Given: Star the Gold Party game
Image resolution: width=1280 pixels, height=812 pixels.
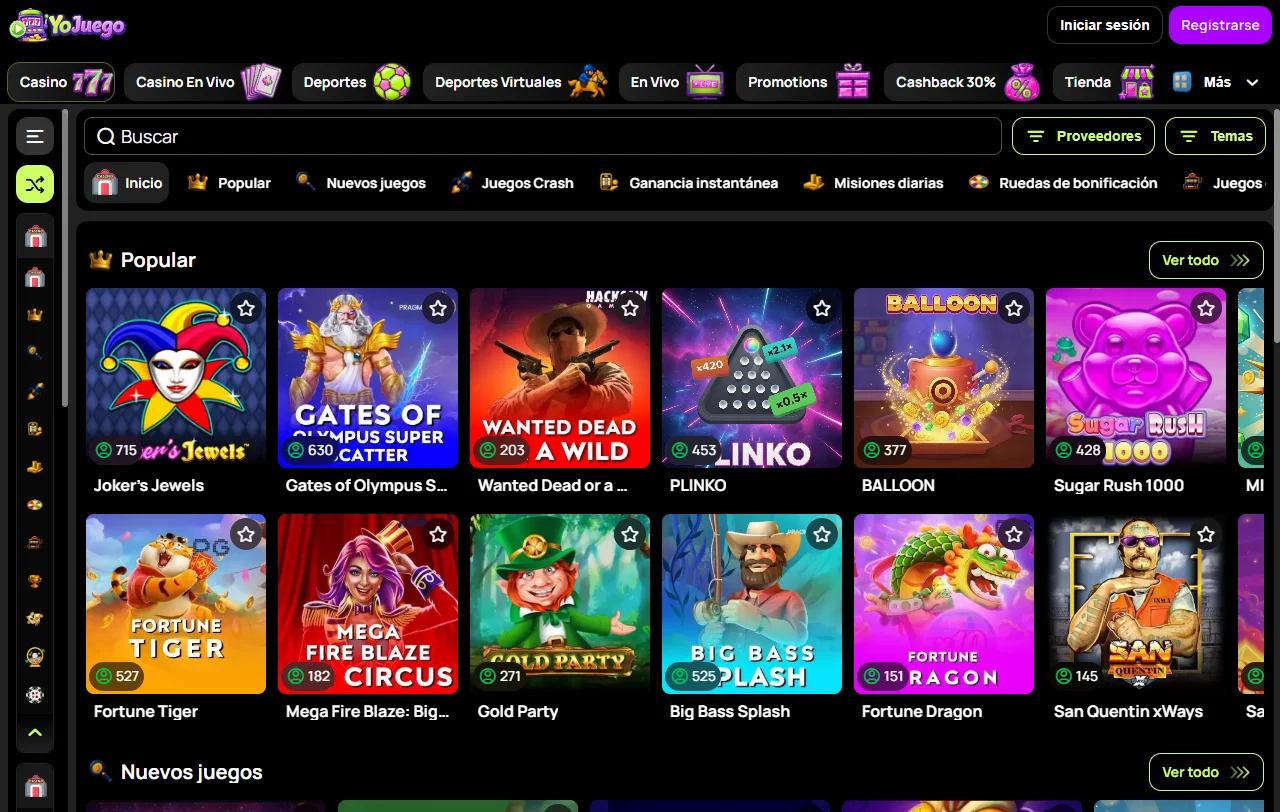Looking at the screenshot, I should [x=630, y=534].
